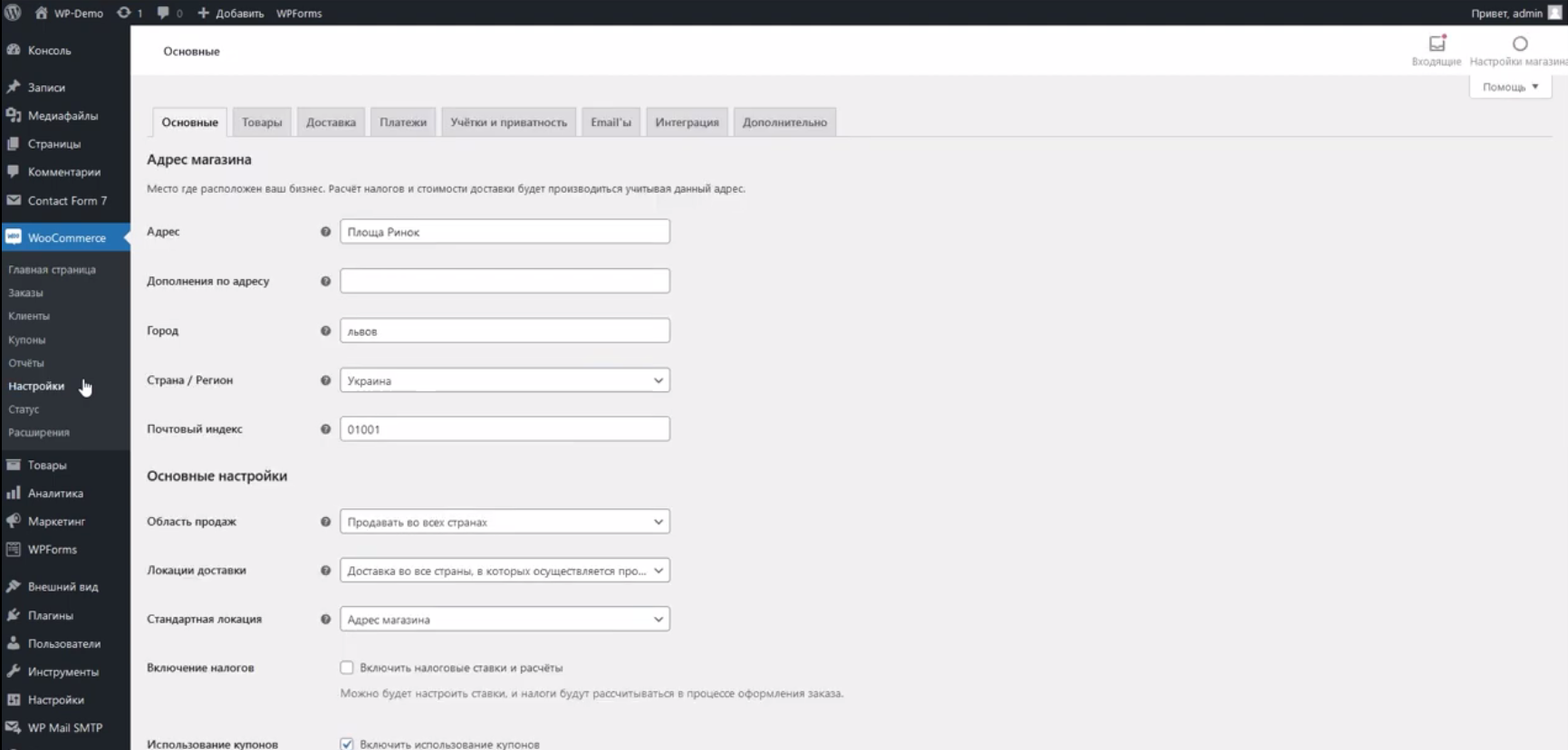Click the Настройки sidebar menu settings icon
The width and height of the screenshot is (1568, 750).
pos(14,699)
